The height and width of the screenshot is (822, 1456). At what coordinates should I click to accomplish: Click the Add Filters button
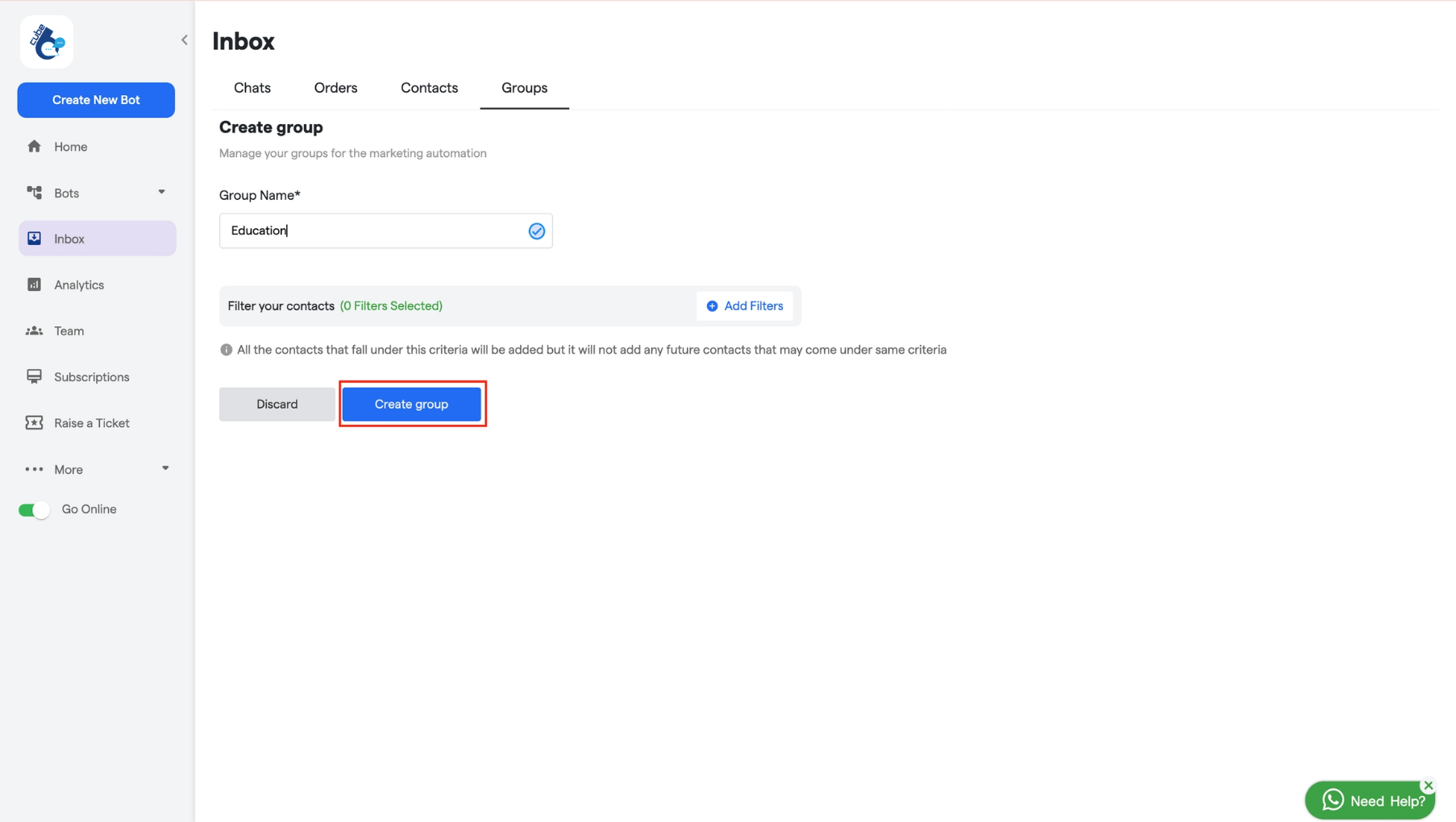745,306
